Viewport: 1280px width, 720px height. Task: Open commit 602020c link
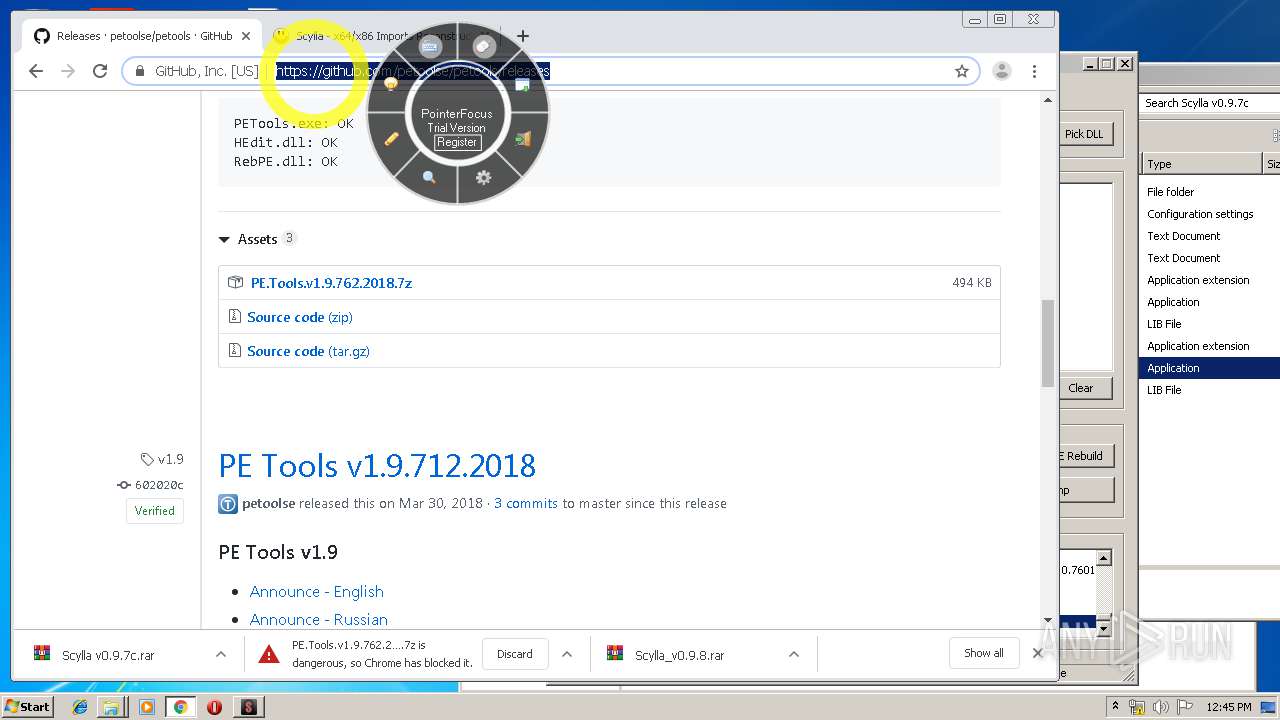click(x=151, y=485)
